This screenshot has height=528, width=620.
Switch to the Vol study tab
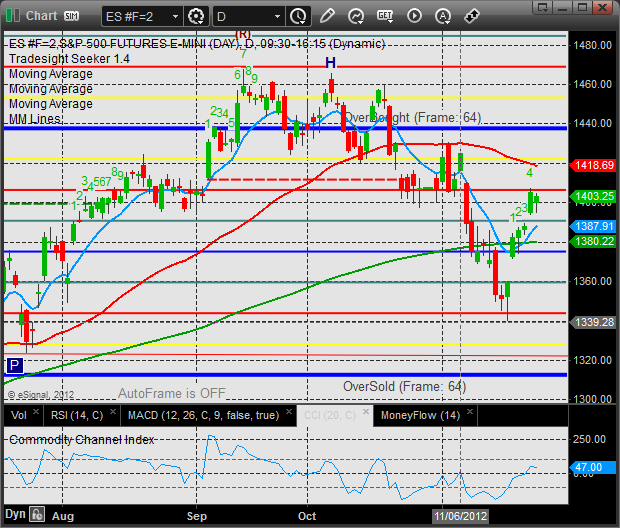click(19, 416)
